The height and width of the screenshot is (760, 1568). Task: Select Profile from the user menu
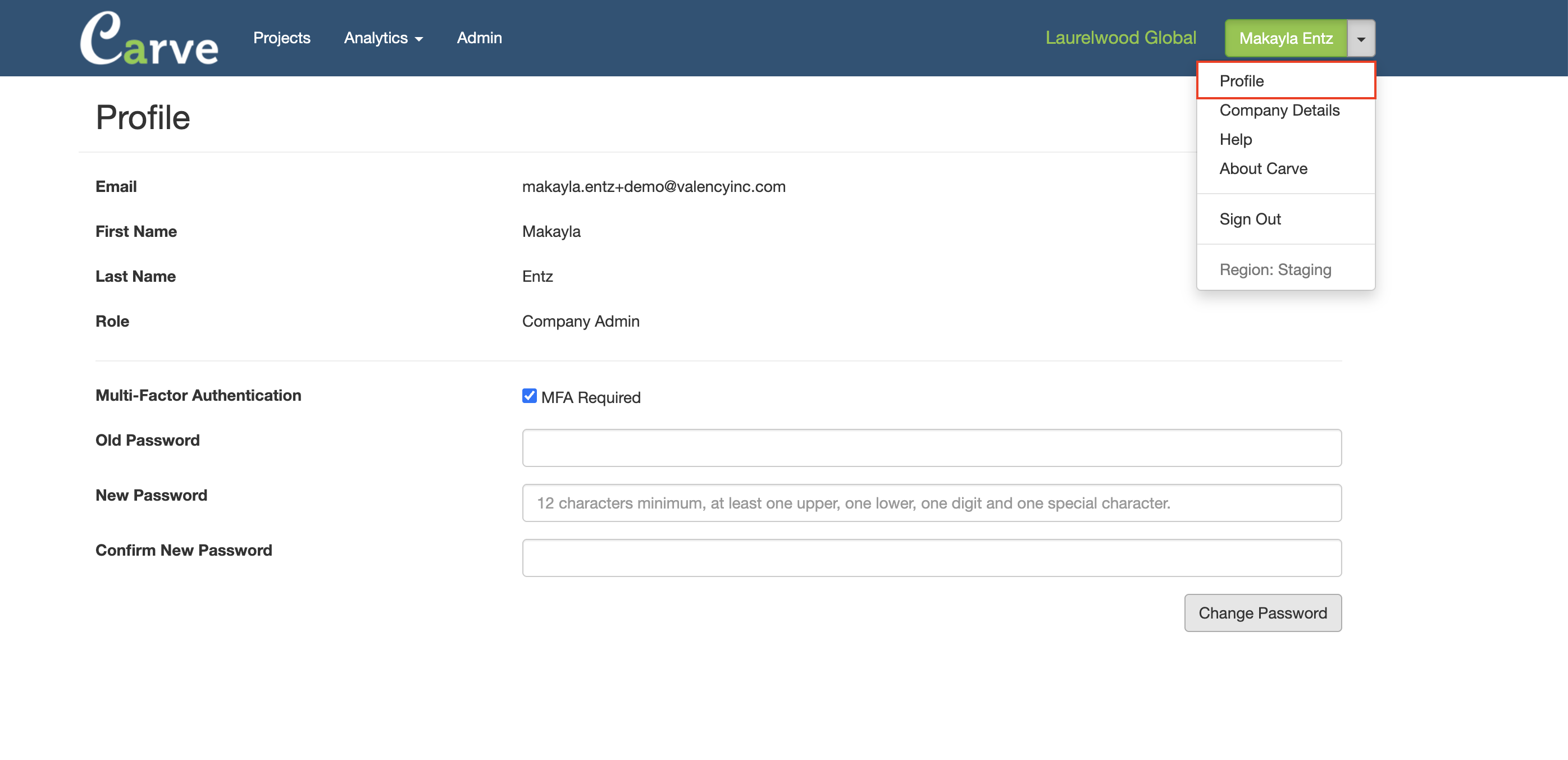[x=1241, y=81]
